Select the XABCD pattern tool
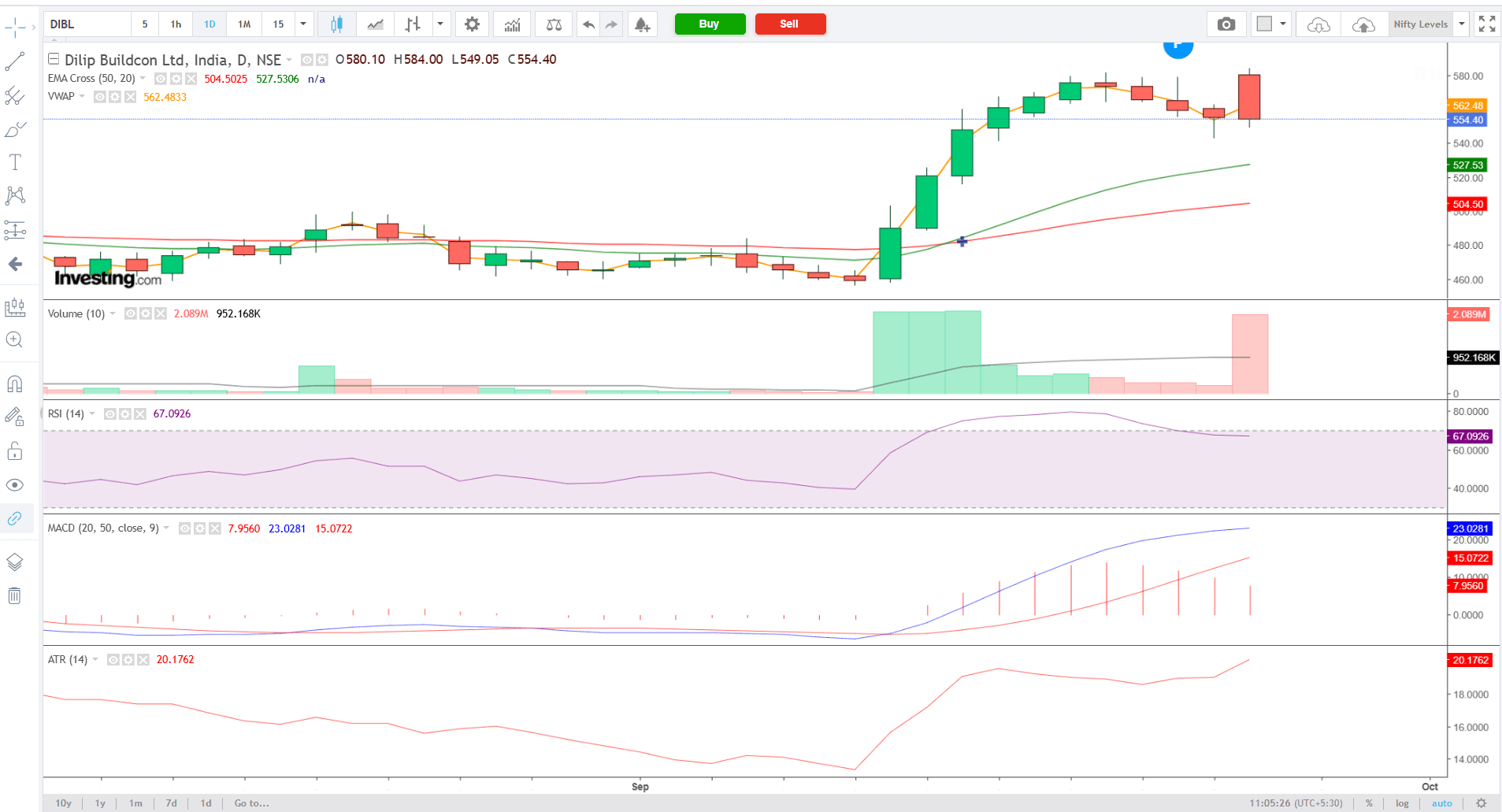The image size is (1502, 812). point(15,195)
